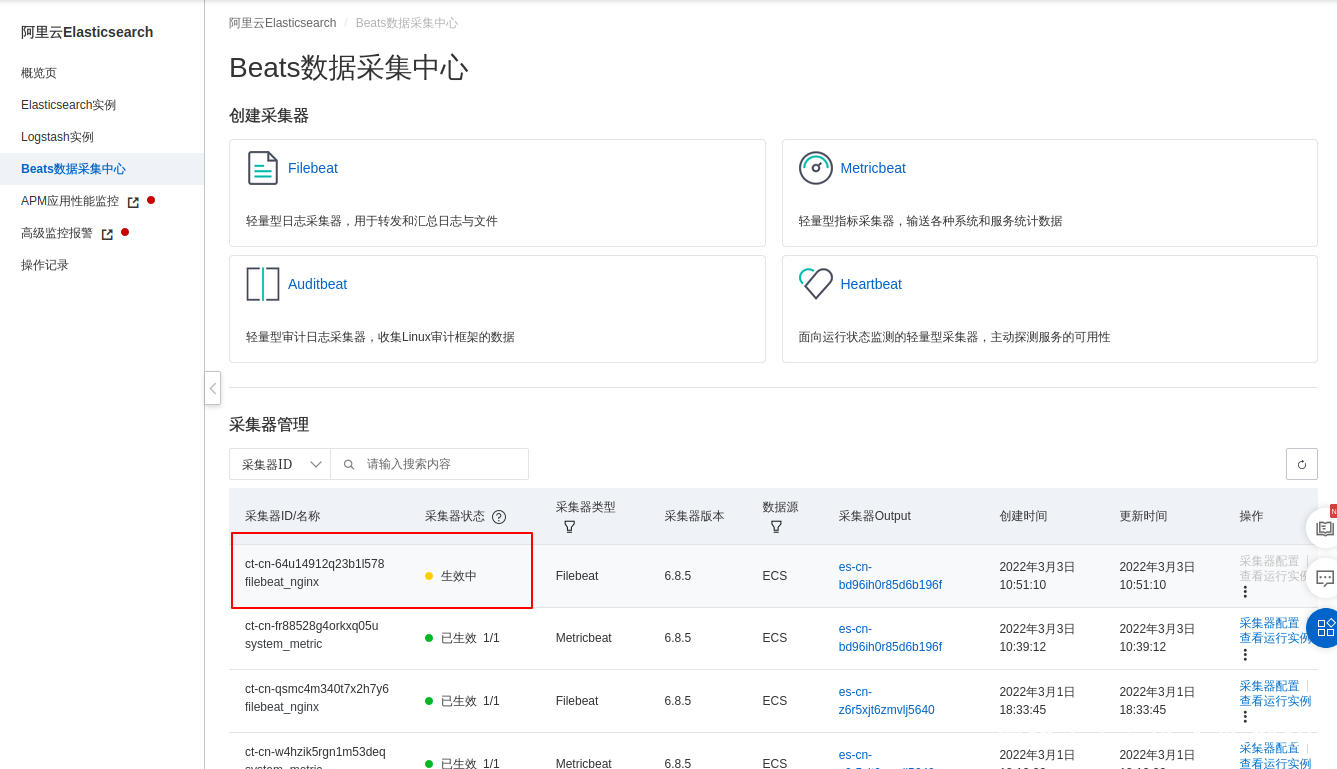Open more actions menu for ct-cn-qsmc4m340t7x2h7y6
Image resolution: width=1337 pixels, height=769 pixels.
point(1245,717)
